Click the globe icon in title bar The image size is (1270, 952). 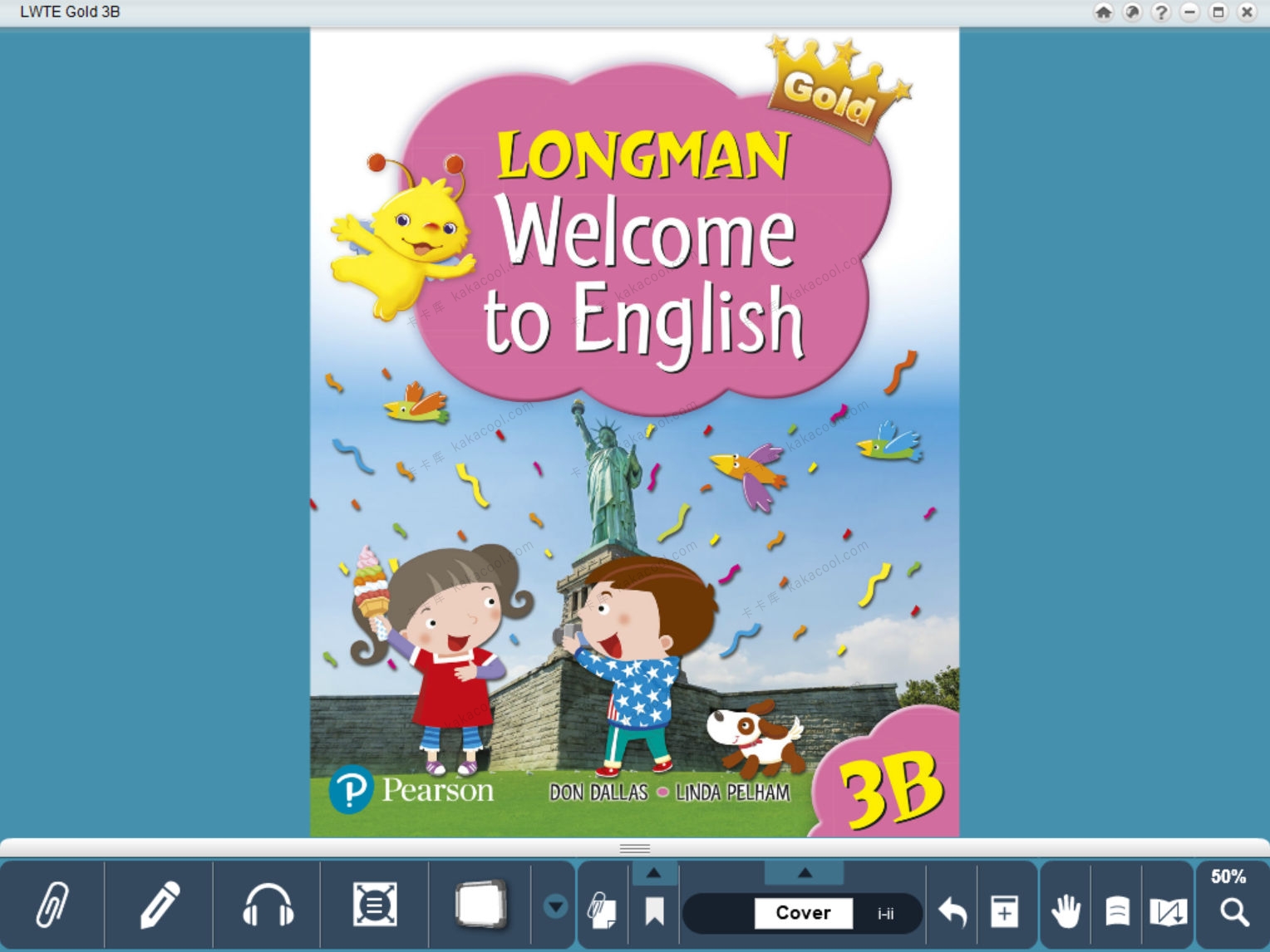point(1132,12)
